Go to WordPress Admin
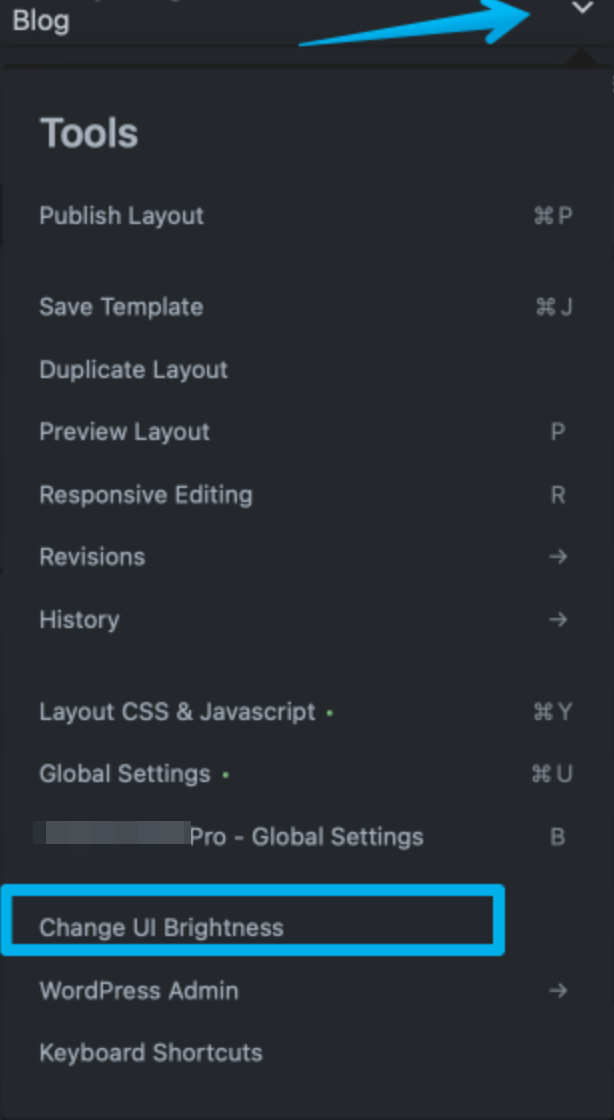614x1120 pixels. [x=138, y=991]
